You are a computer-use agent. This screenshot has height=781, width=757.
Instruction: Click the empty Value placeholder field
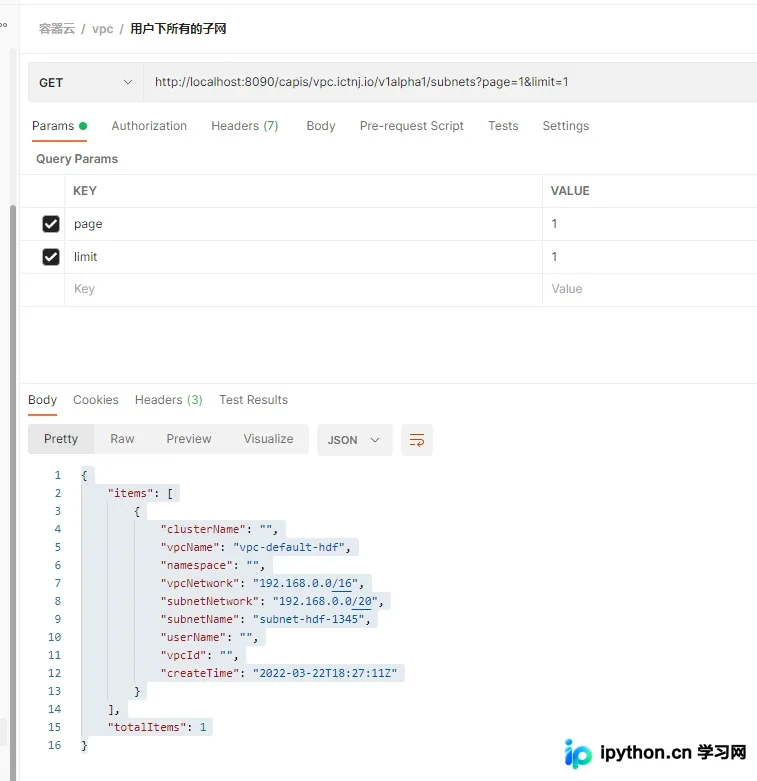[x=649, y=289]
